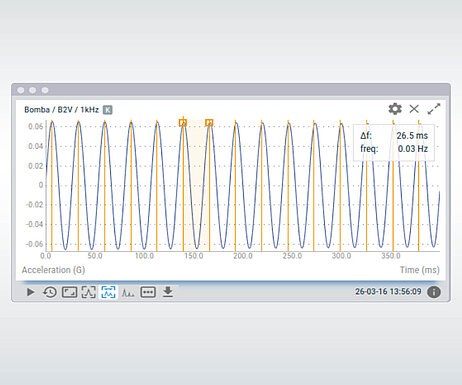Start playback with the play button
The width and height of the screenshot is (462, 385).
coord(30,292)
